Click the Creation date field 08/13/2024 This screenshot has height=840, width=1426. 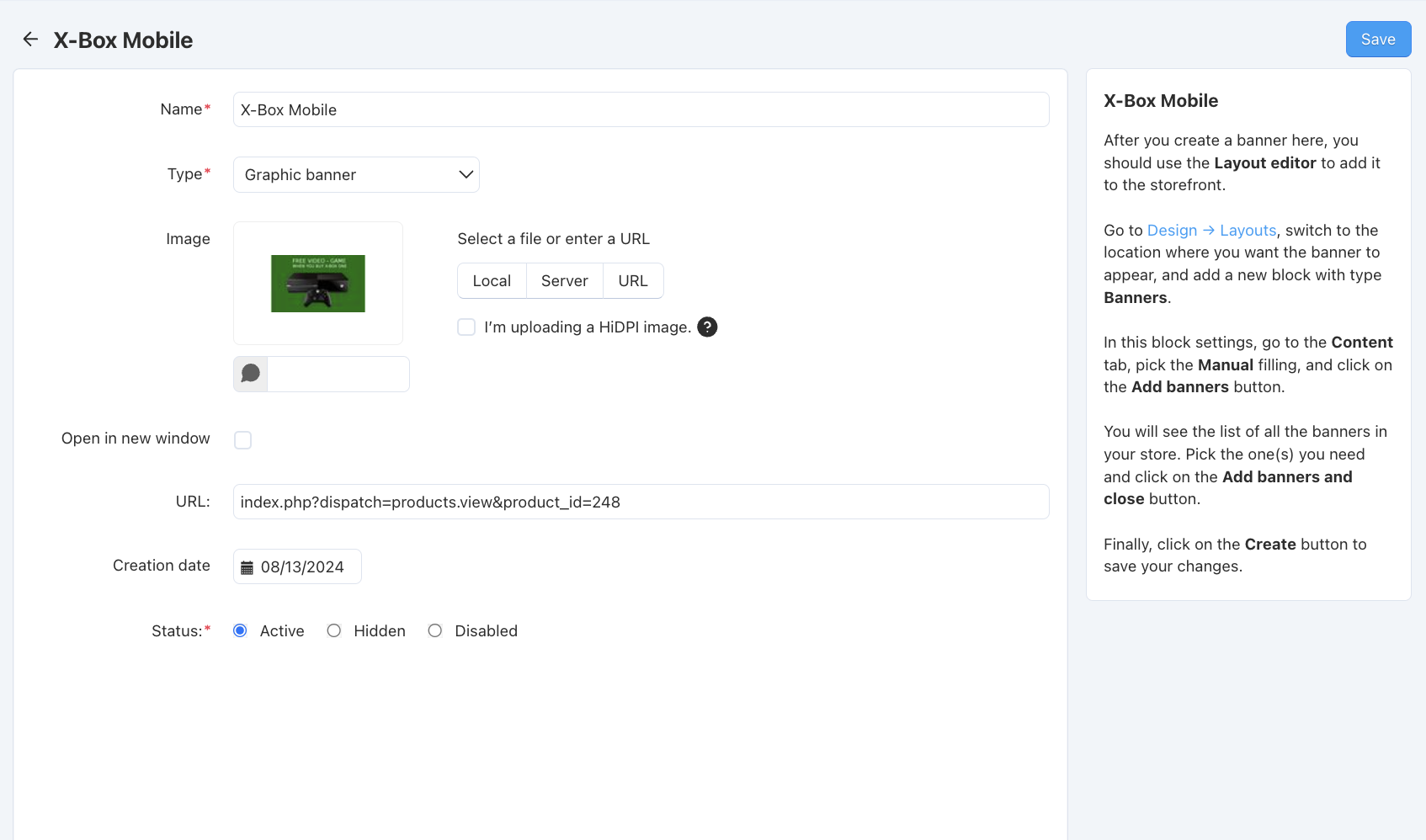(x=297, y=566)
